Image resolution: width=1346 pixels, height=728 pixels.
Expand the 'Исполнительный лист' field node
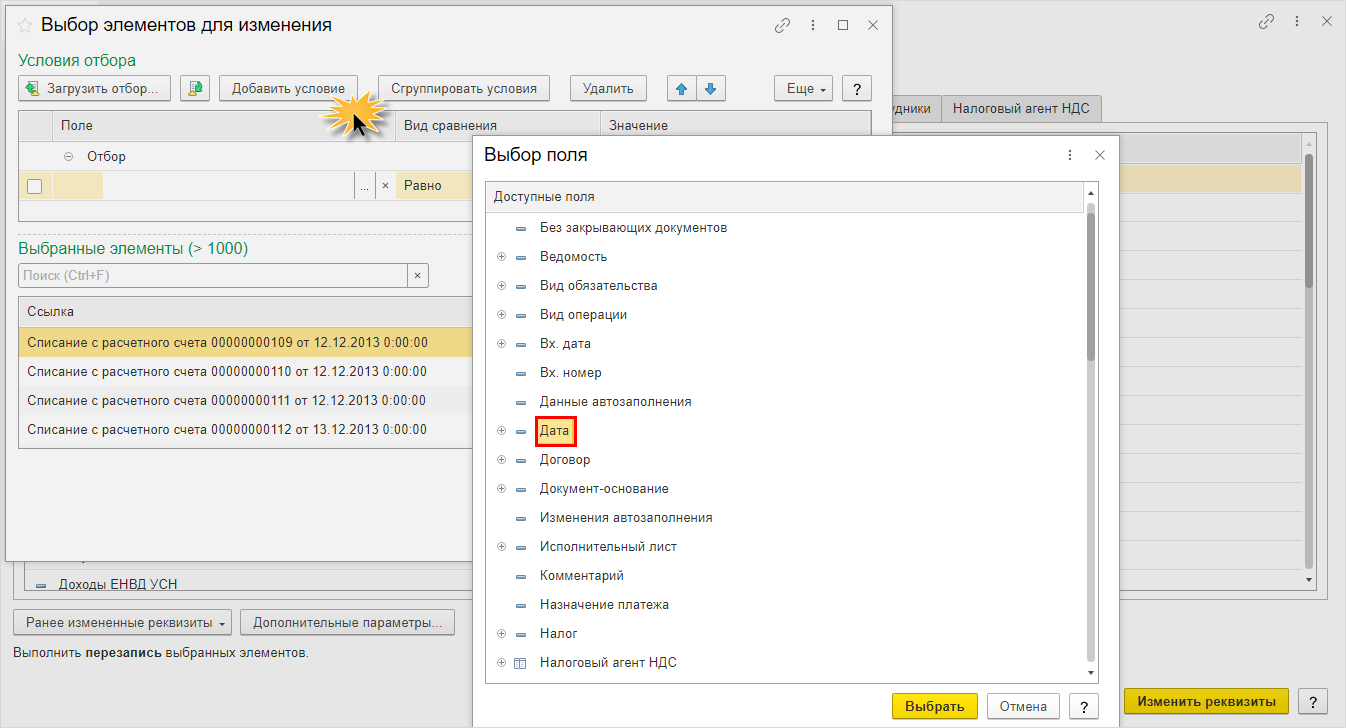click(x=501, y=547)
